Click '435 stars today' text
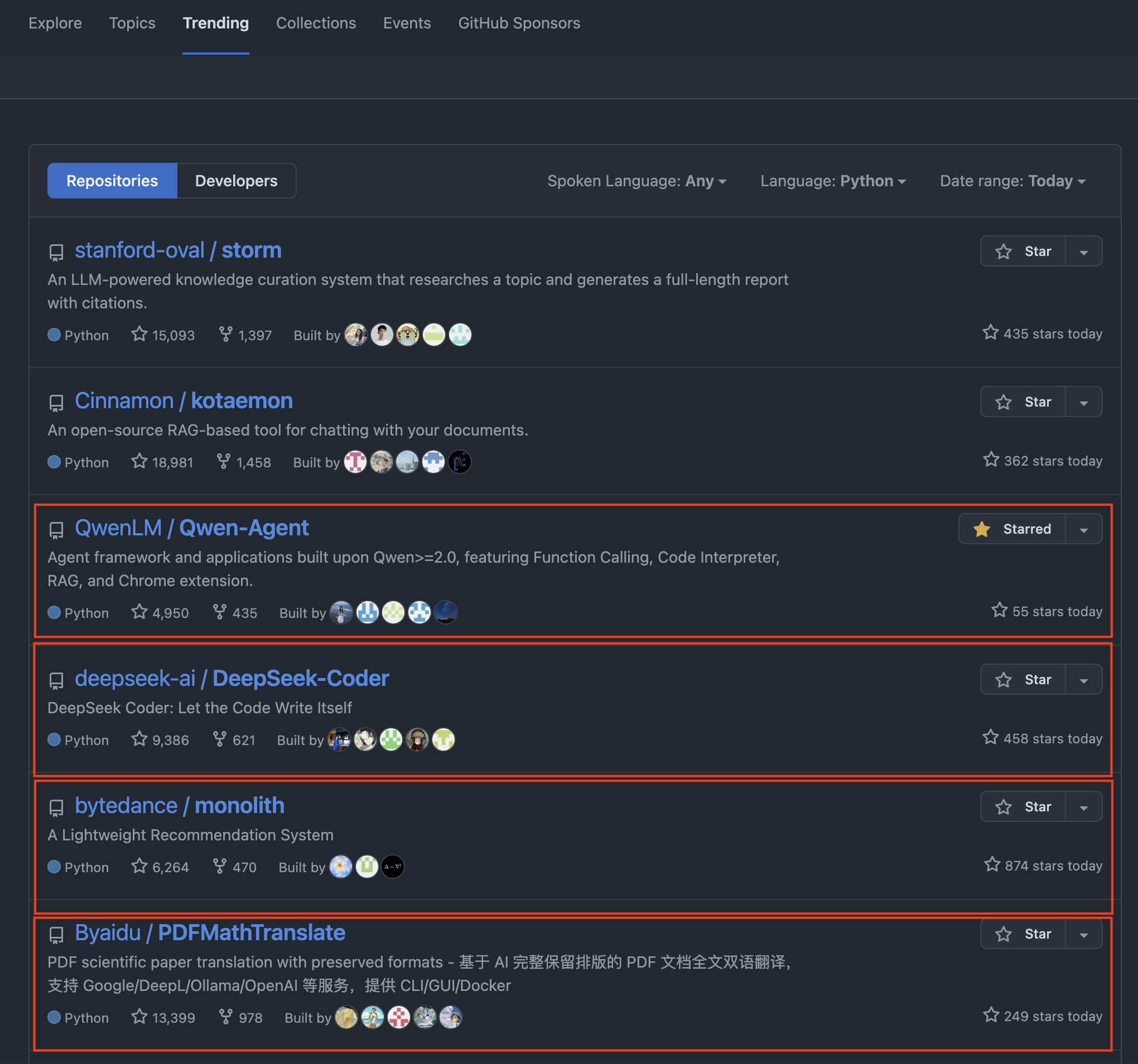Viewport: 1138px width, 1064px height. [x=1053, y=333]
